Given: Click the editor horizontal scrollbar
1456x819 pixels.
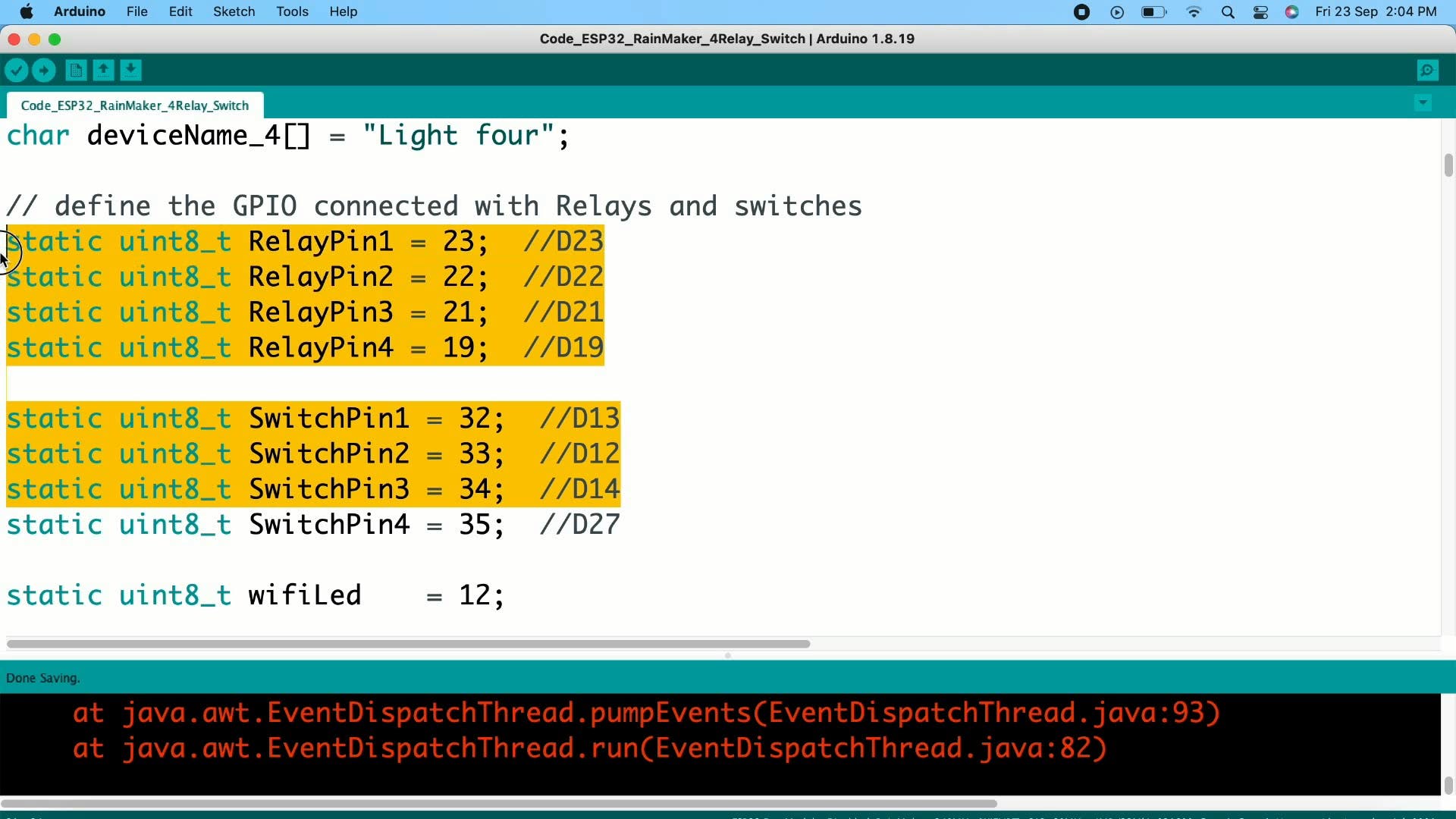Looking at the screenshot, I should point(408,644).
